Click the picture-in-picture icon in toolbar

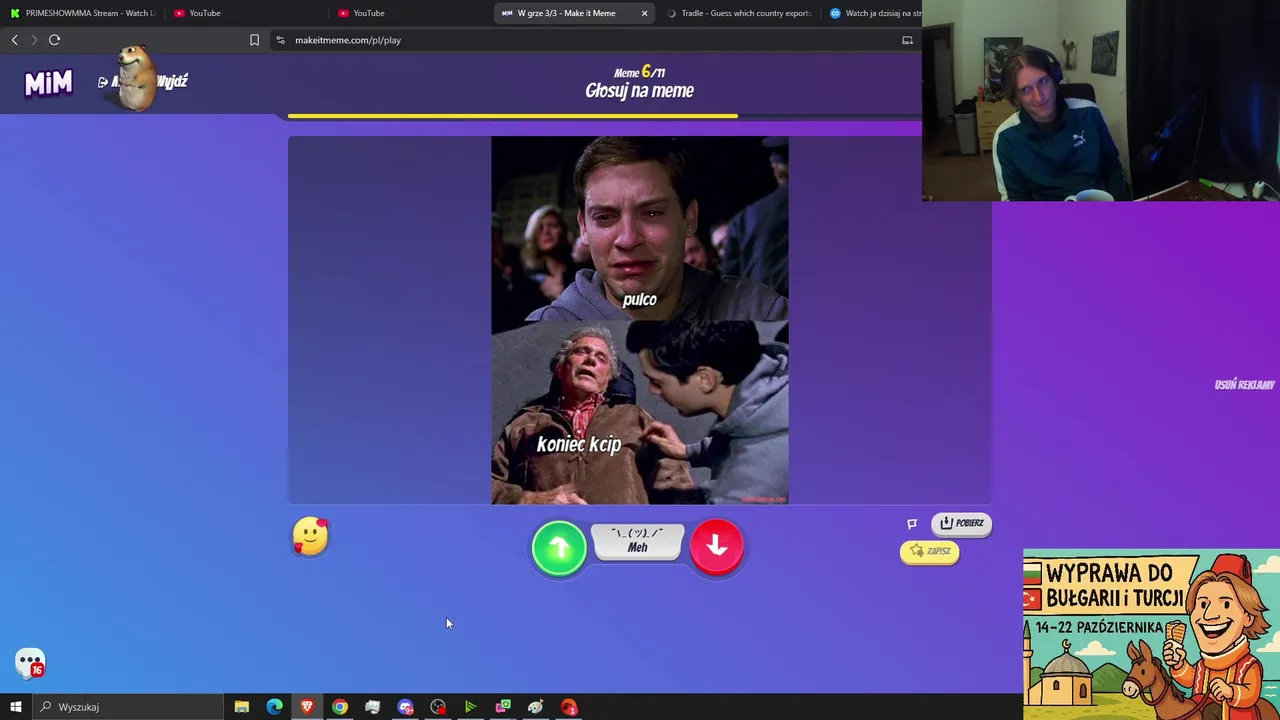(907, 40)
